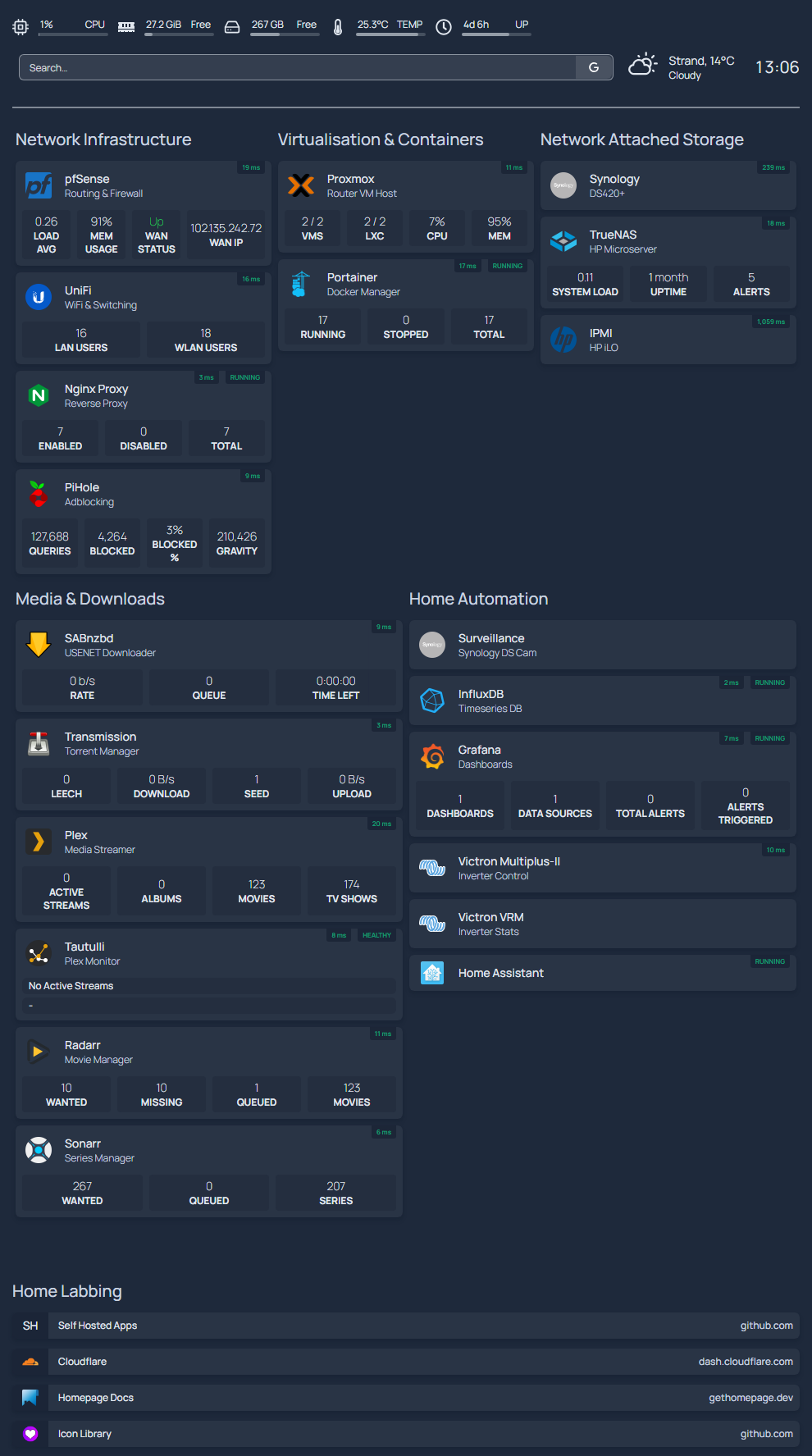Click the Proxmox logo icon
812x1456 pixels.
(x=301, y=186)
